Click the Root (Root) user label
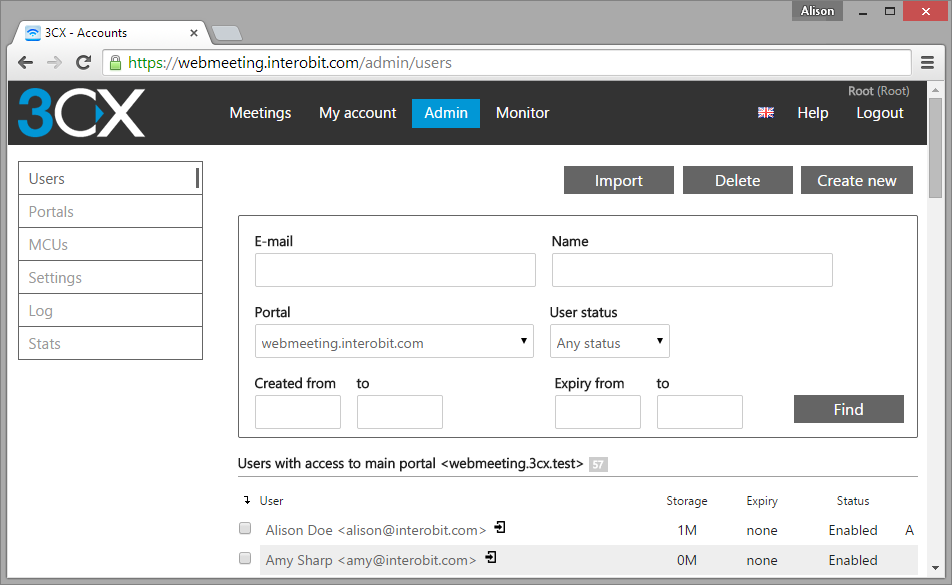The image size is (952, 585). pyautogui.click(x=879, y=91)
